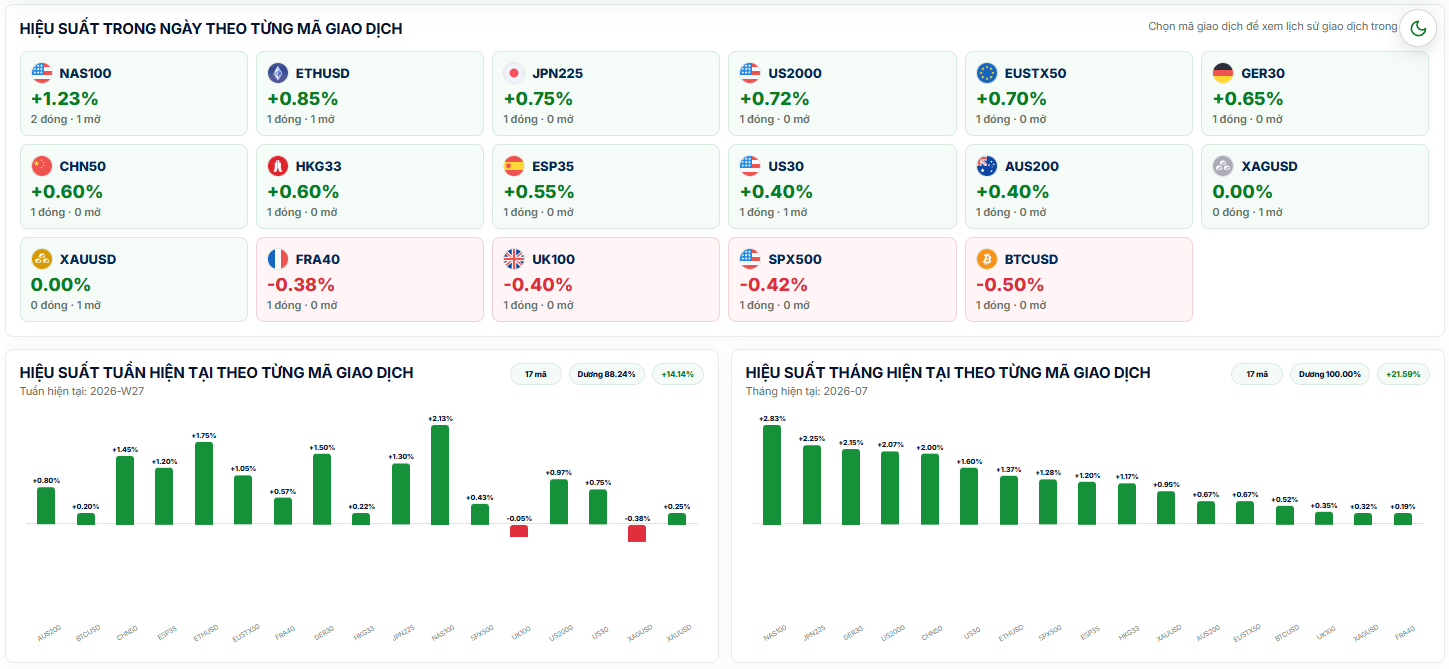Open the AUS200 symbol card
Image resolution: width=1449 pixels, height=669 pixels.
[x=1079, y=186]
